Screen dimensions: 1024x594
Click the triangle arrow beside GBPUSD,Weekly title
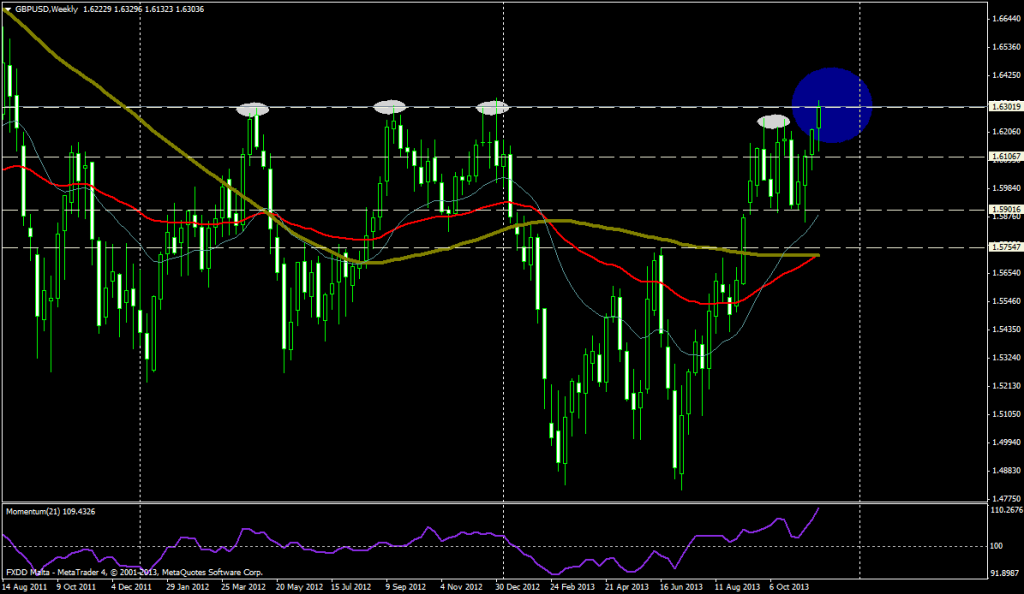point(7,9)
